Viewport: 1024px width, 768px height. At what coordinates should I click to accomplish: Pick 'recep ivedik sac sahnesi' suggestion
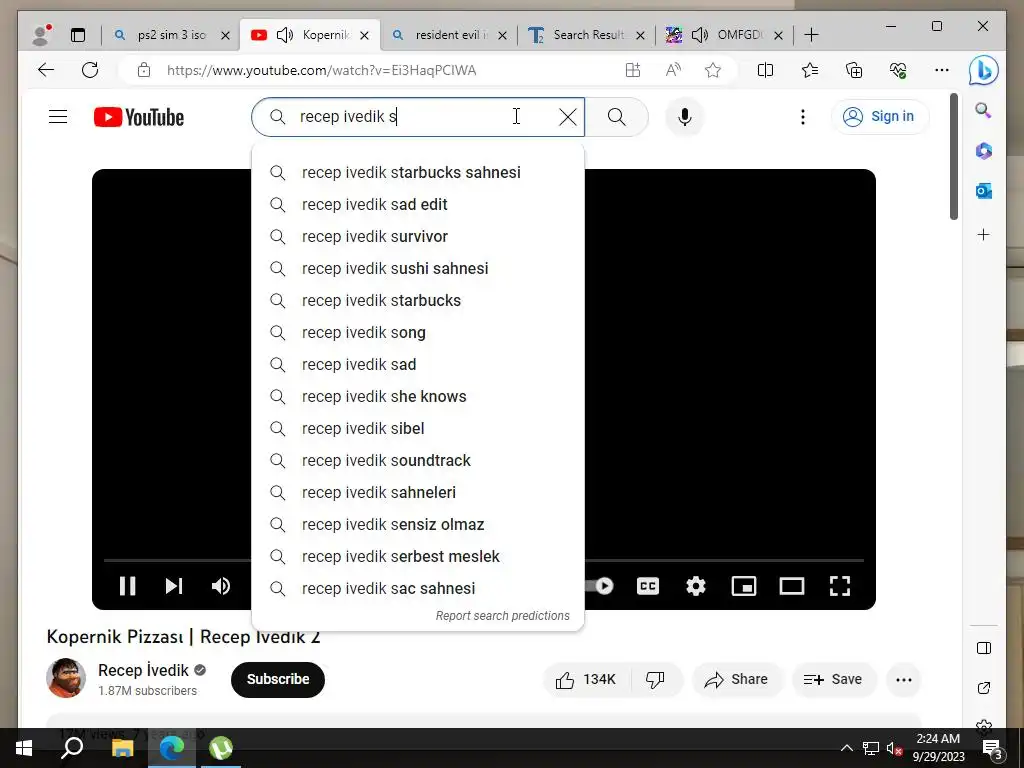click(418, 588)
